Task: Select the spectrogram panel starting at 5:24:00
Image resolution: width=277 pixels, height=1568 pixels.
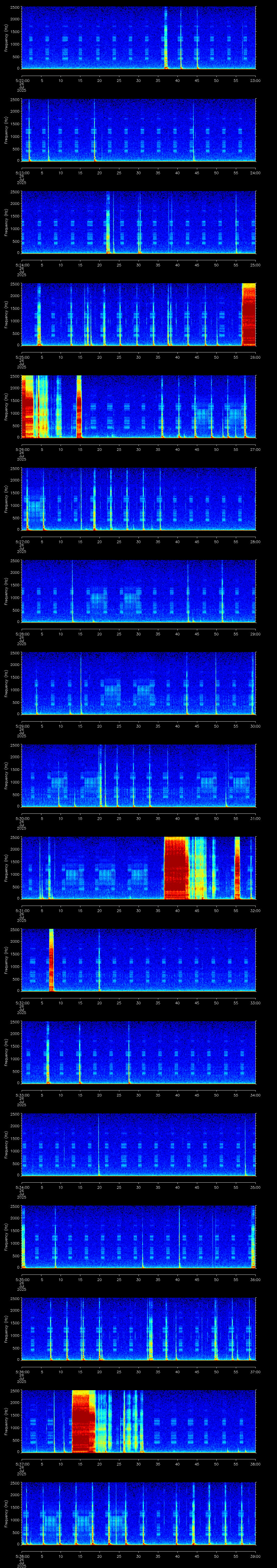Action: (139, 222)
